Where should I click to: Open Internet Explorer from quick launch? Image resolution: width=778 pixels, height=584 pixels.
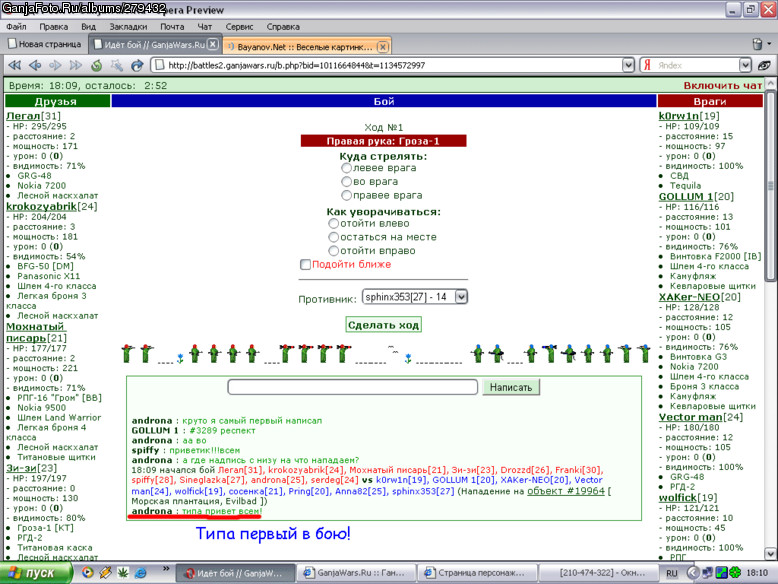[141, 573]
